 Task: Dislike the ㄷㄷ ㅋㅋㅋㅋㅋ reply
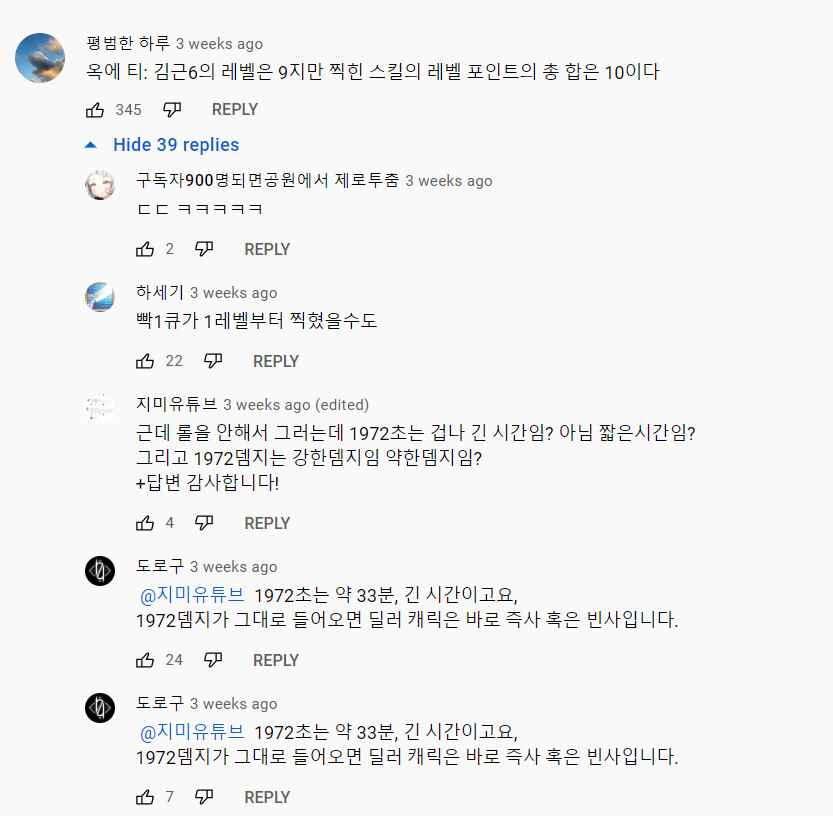point(204,249)
